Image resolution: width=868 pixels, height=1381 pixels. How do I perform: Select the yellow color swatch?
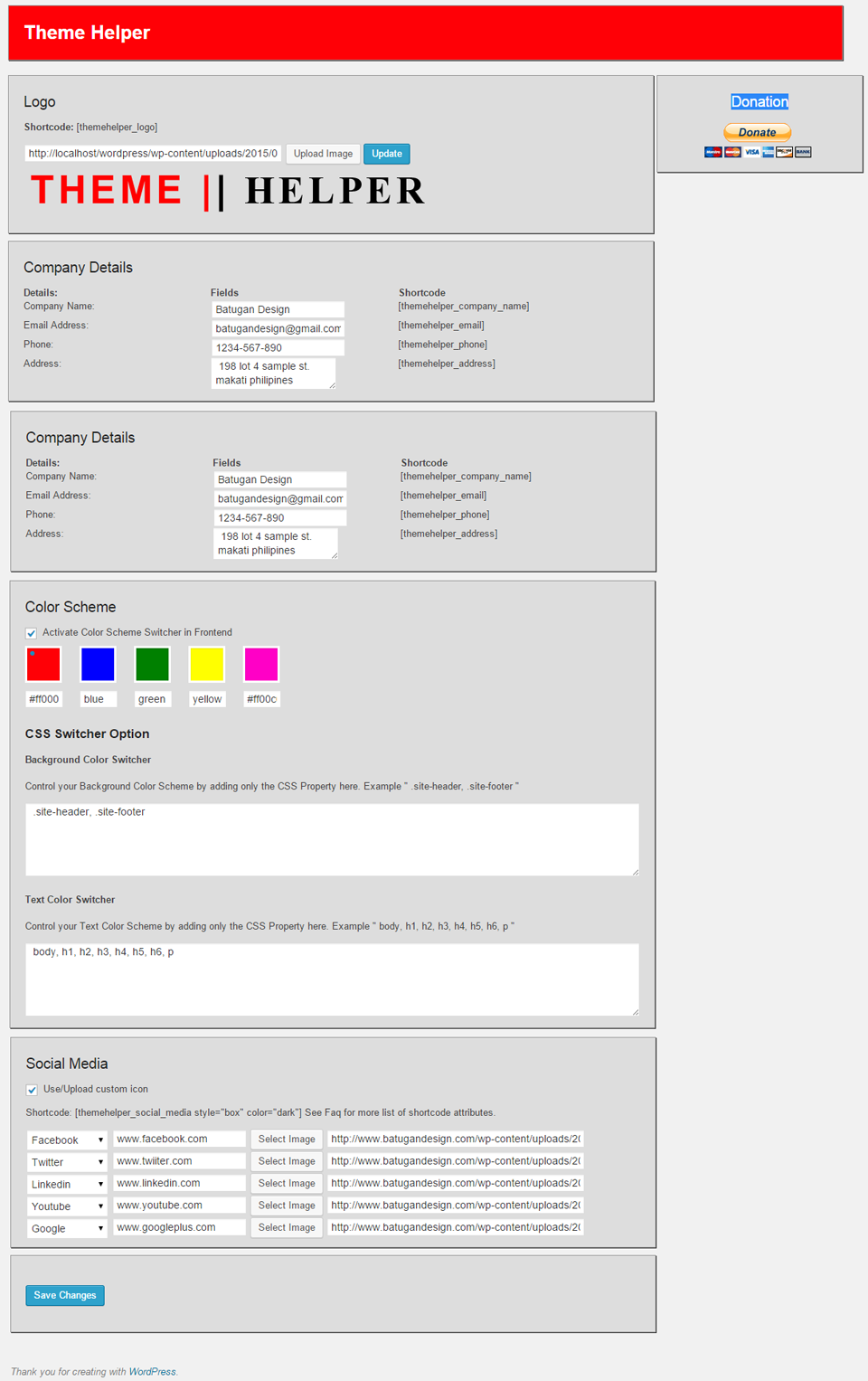207,665
